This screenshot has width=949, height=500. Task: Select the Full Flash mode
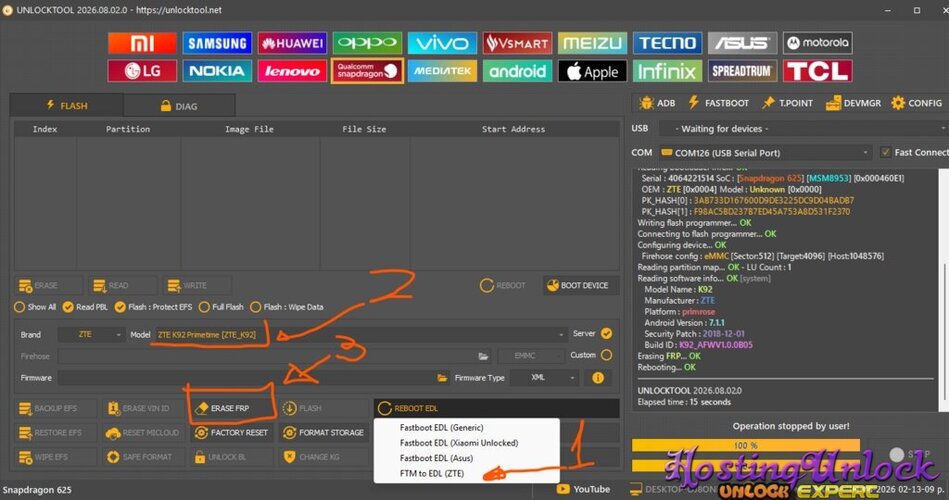221,307
